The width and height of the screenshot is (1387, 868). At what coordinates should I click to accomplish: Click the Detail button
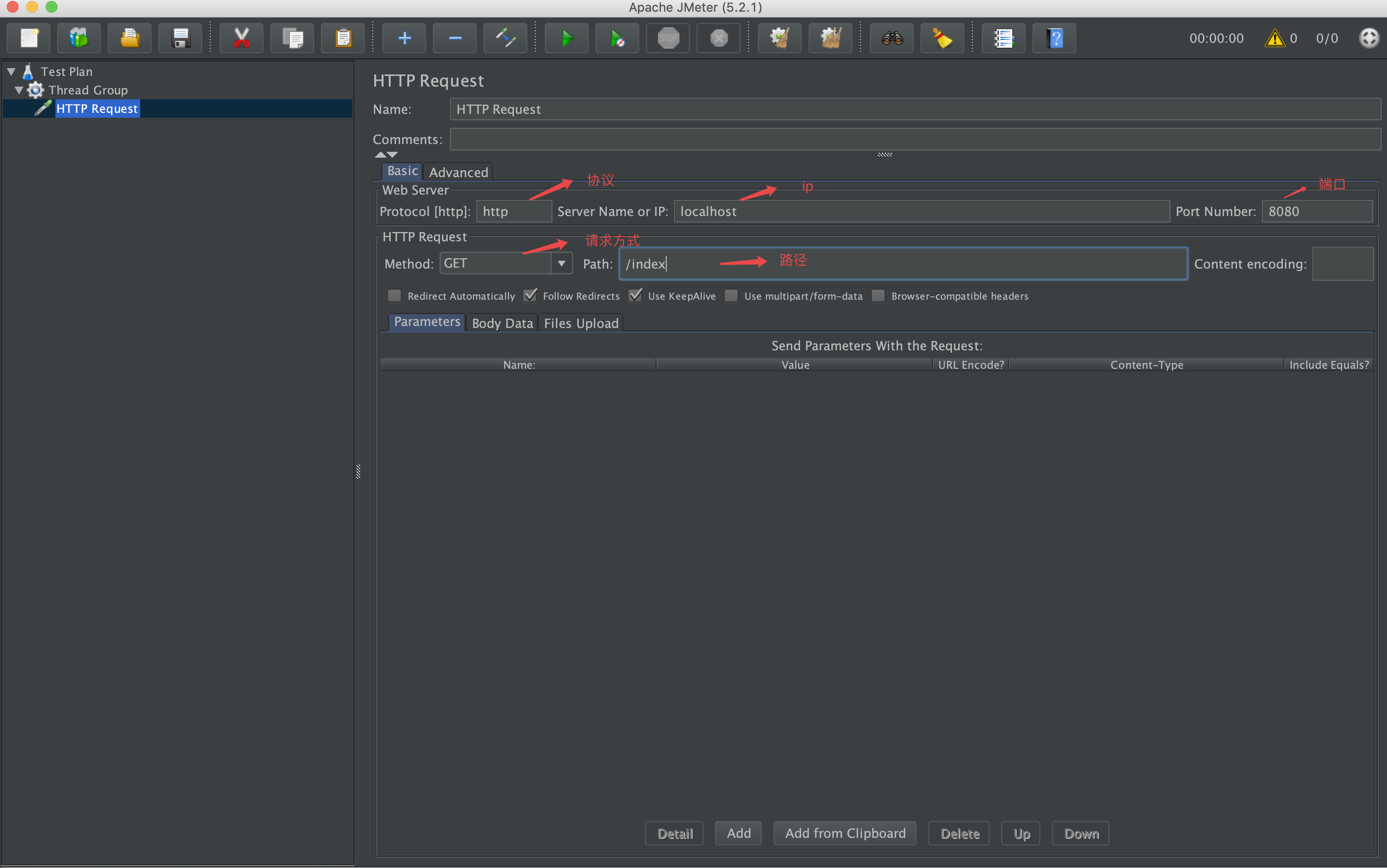point(675,833)
